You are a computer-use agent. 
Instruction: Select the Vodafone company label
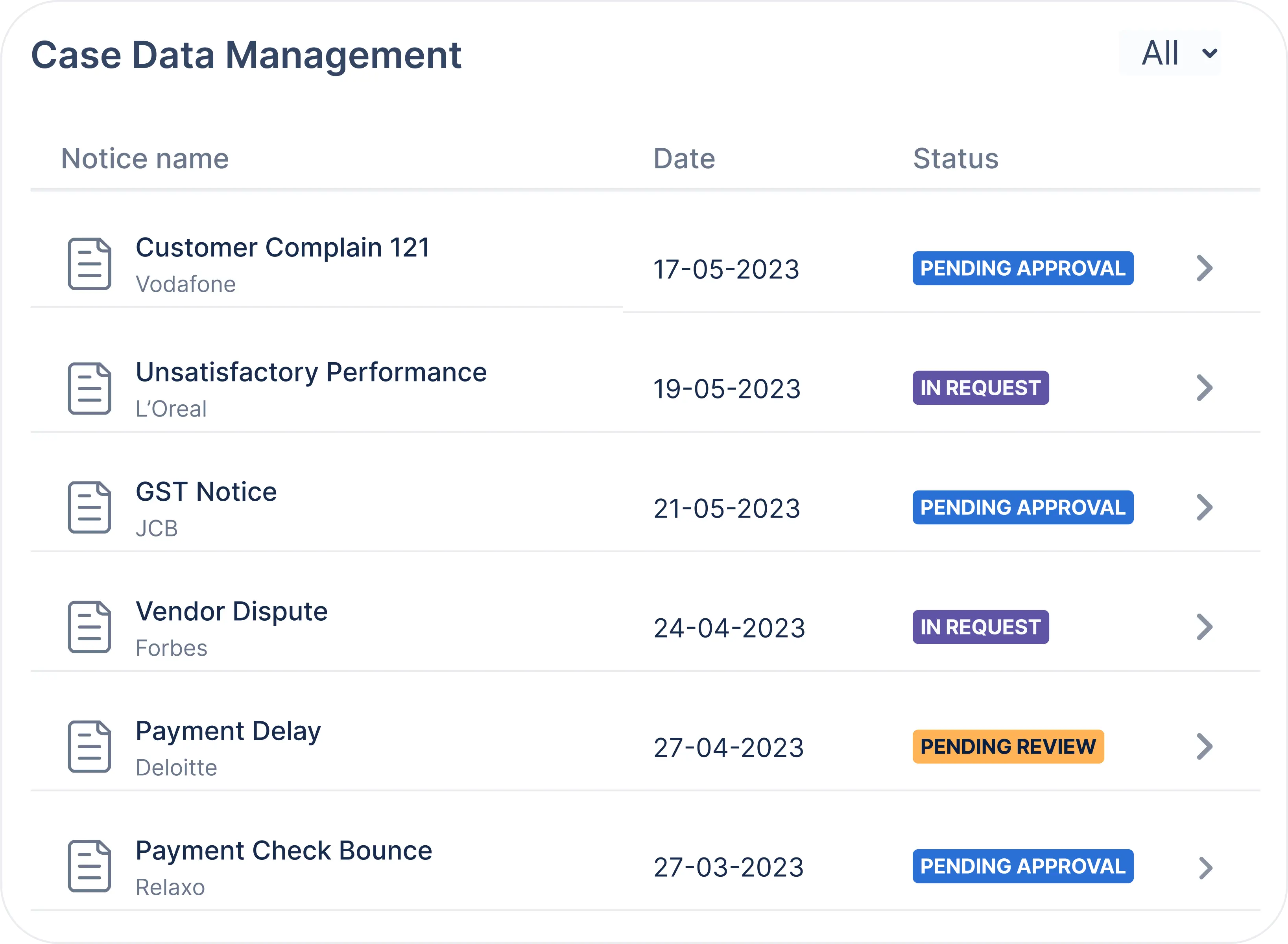(186, 284)
